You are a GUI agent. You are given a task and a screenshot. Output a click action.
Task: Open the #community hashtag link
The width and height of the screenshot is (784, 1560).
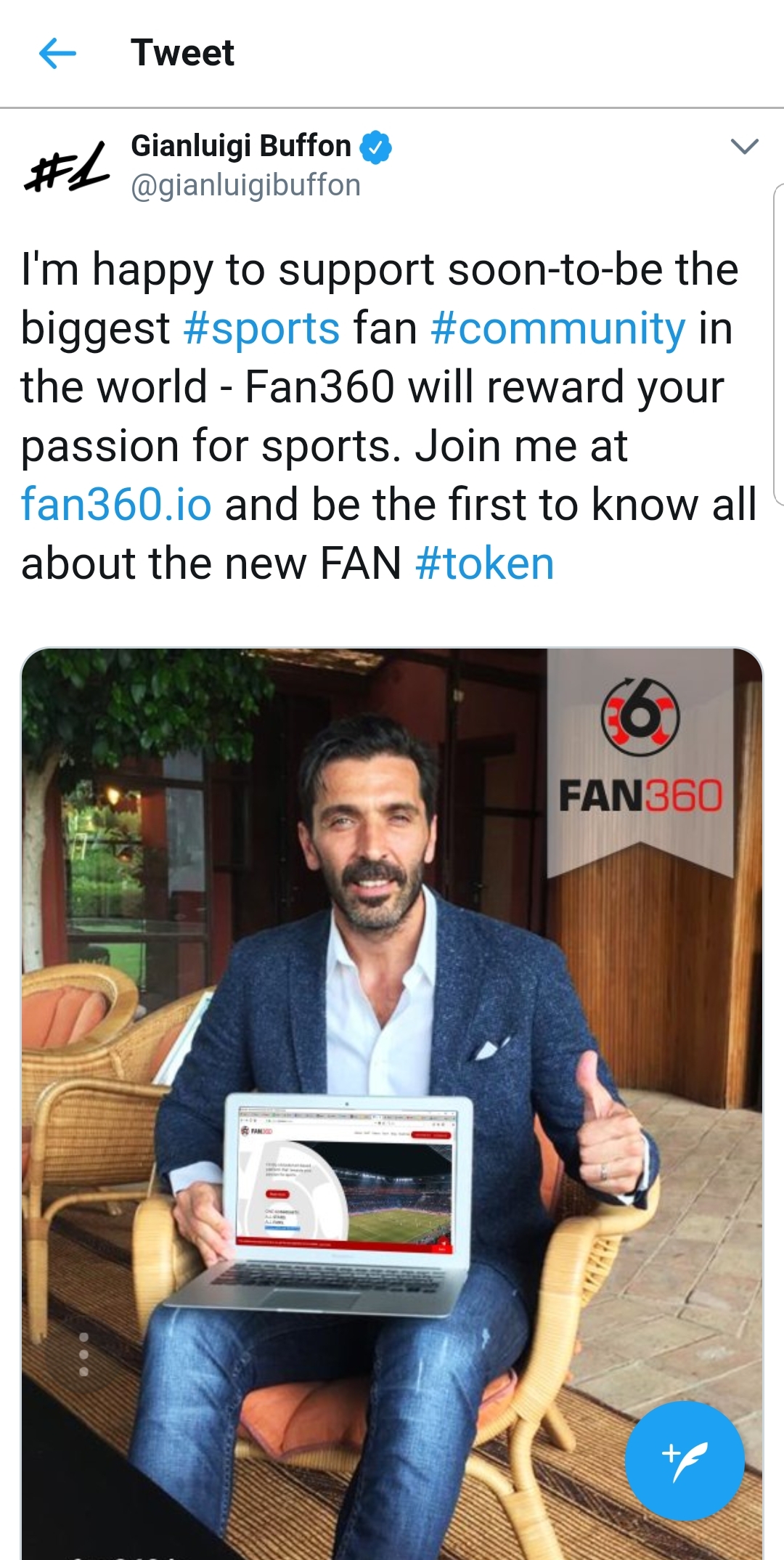click(x=558, y=328)
